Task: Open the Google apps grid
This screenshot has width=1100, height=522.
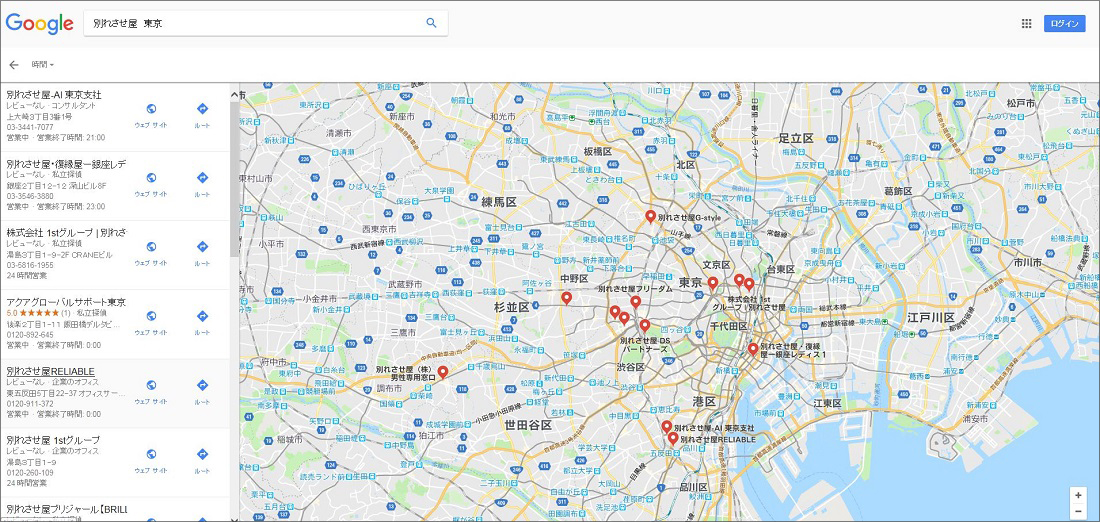Action: [1026, 23]
